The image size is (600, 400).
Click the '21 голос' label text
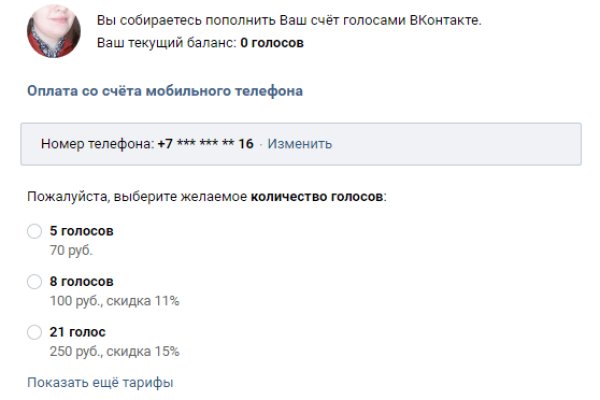coord(77,332)
